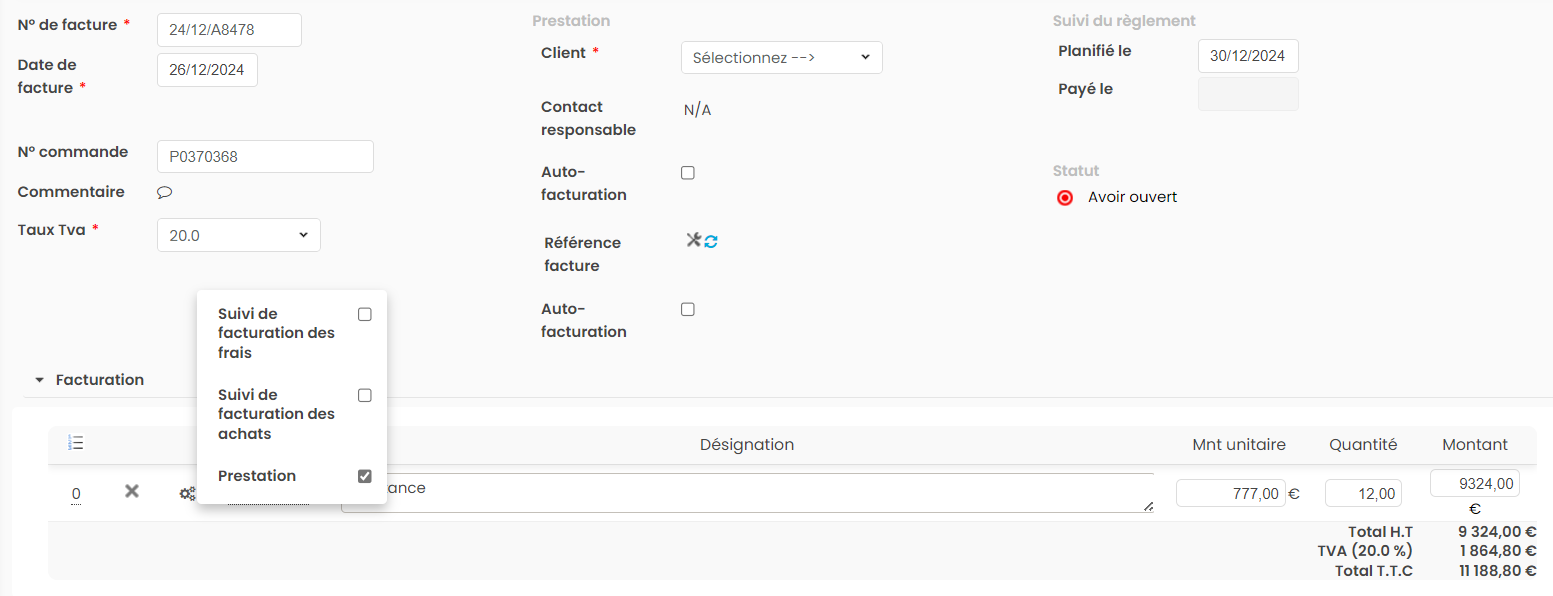
Task: Collapse the Facturation section
Action: click(x=40, y=380)
